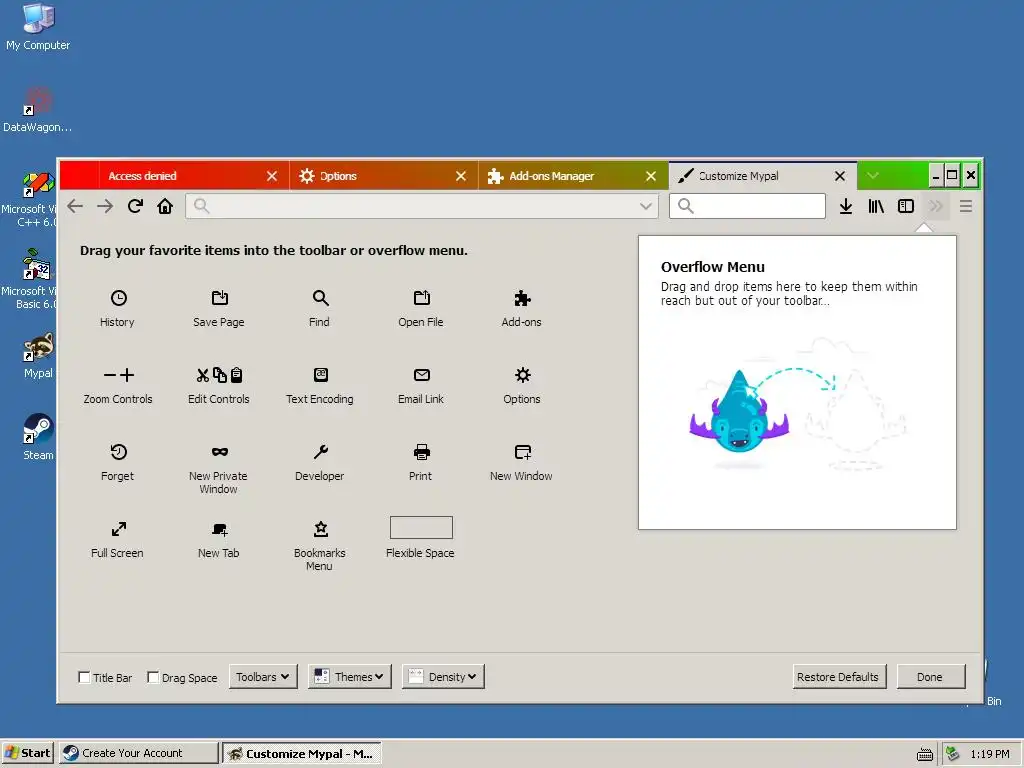Select the Forget icon
Viewport: 1024px width, 768px height.
118,452
